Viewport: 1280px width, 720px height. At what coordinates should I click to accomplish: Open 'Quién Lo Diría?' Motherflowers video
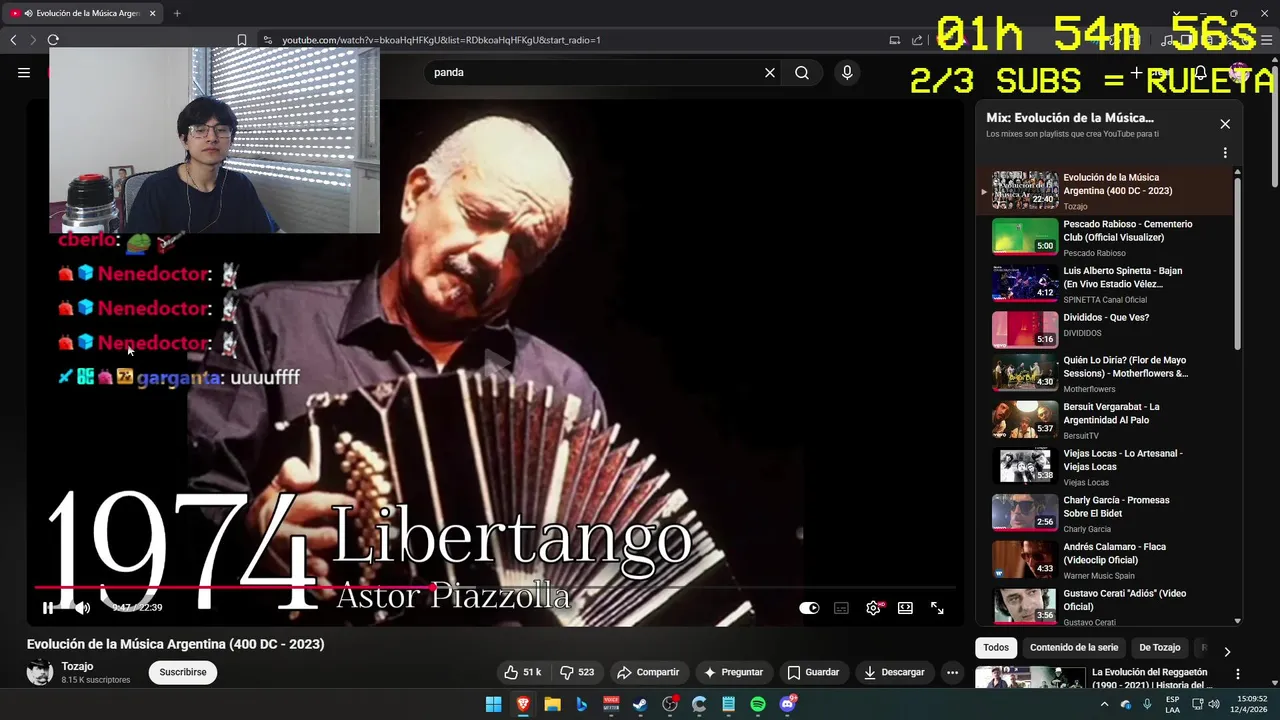tap(1106, 374)
